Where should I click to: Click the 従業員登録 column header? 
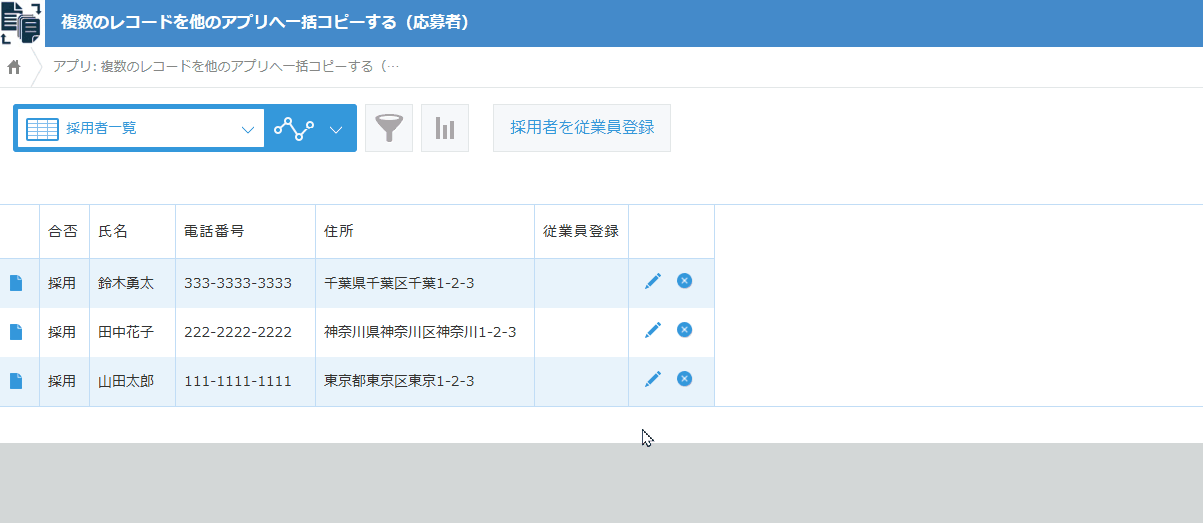tap(581, 231)
